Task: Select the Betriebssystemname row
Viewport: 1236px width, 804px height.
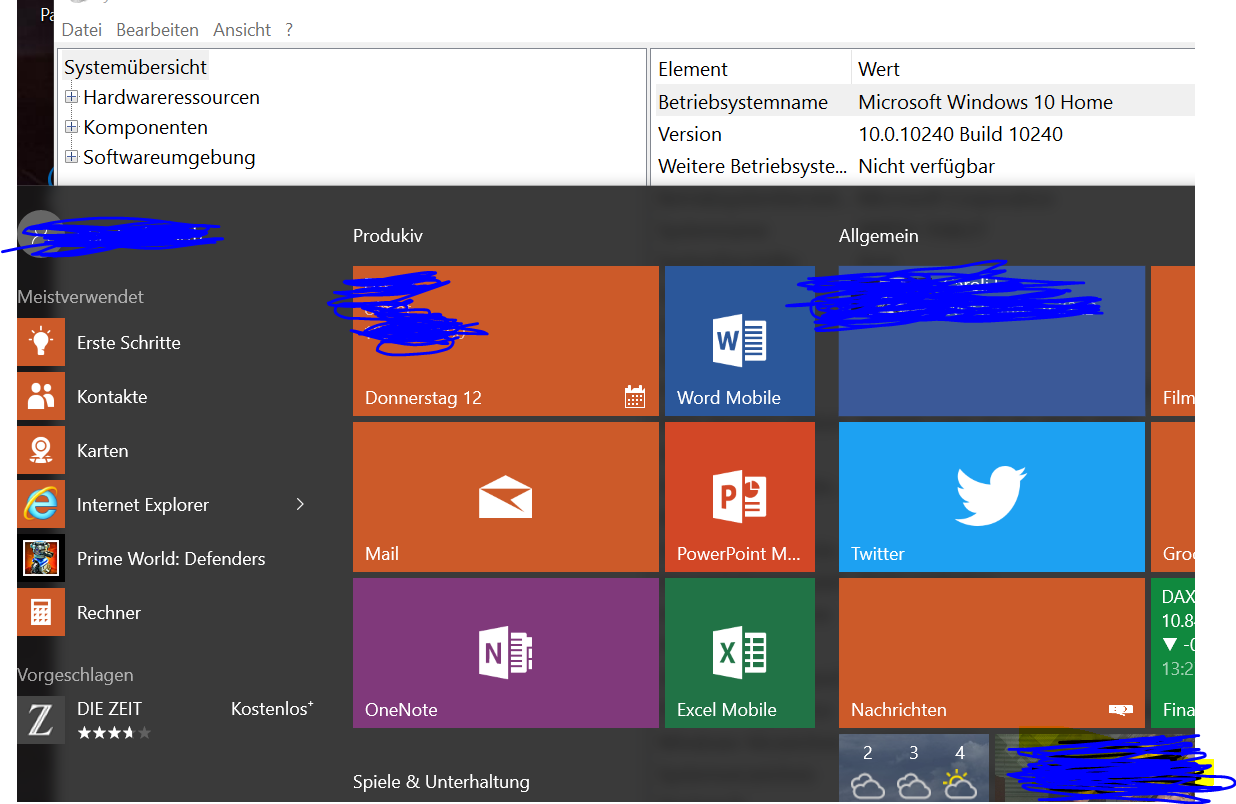Action: [923, 102]
